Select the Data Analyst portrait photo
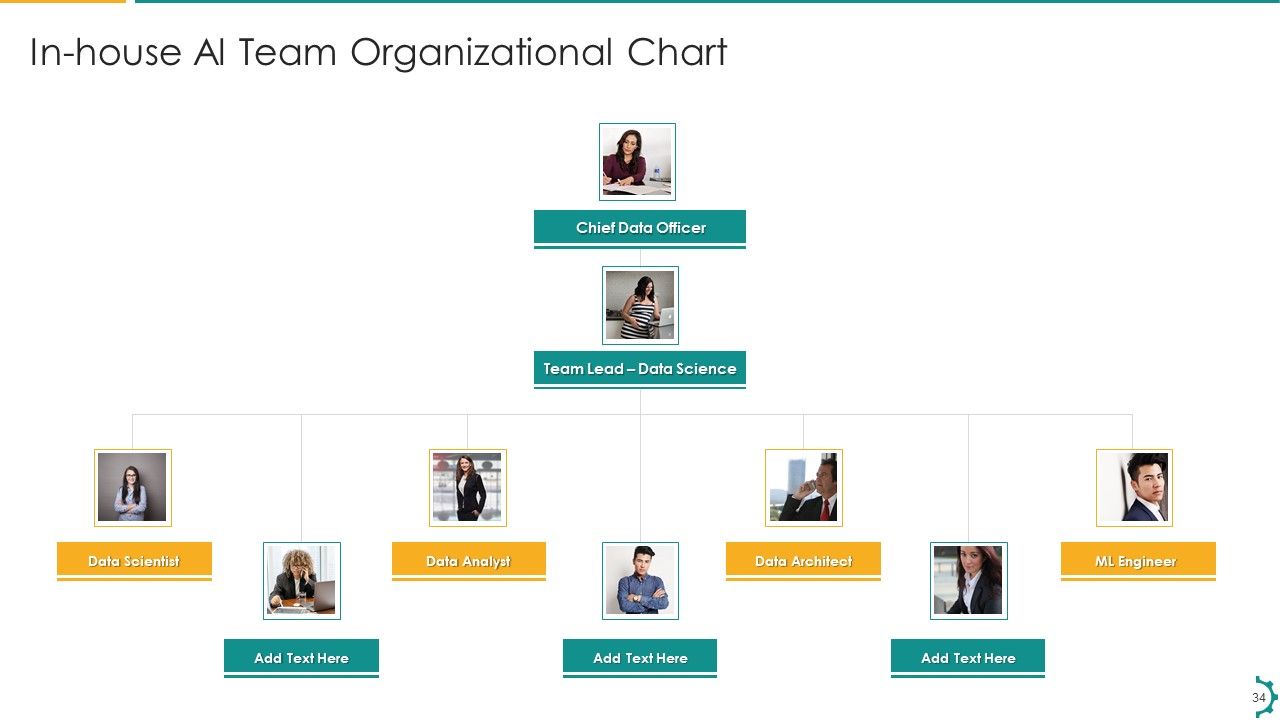The image size is (1280, 720). [468, 487]
